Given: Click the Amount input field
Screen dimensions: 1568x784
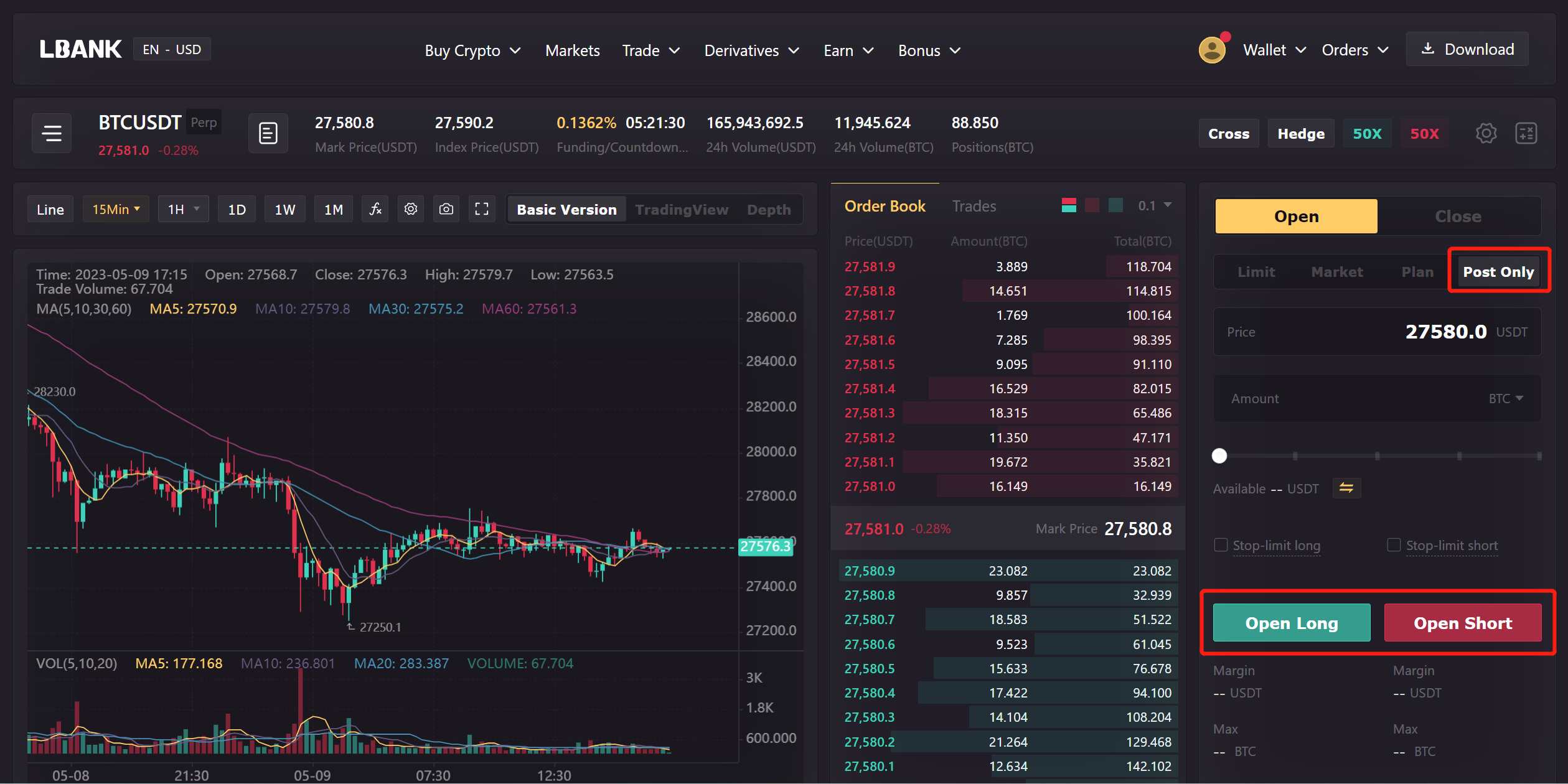Looking at the screenshot, I should coord(1377,398).
